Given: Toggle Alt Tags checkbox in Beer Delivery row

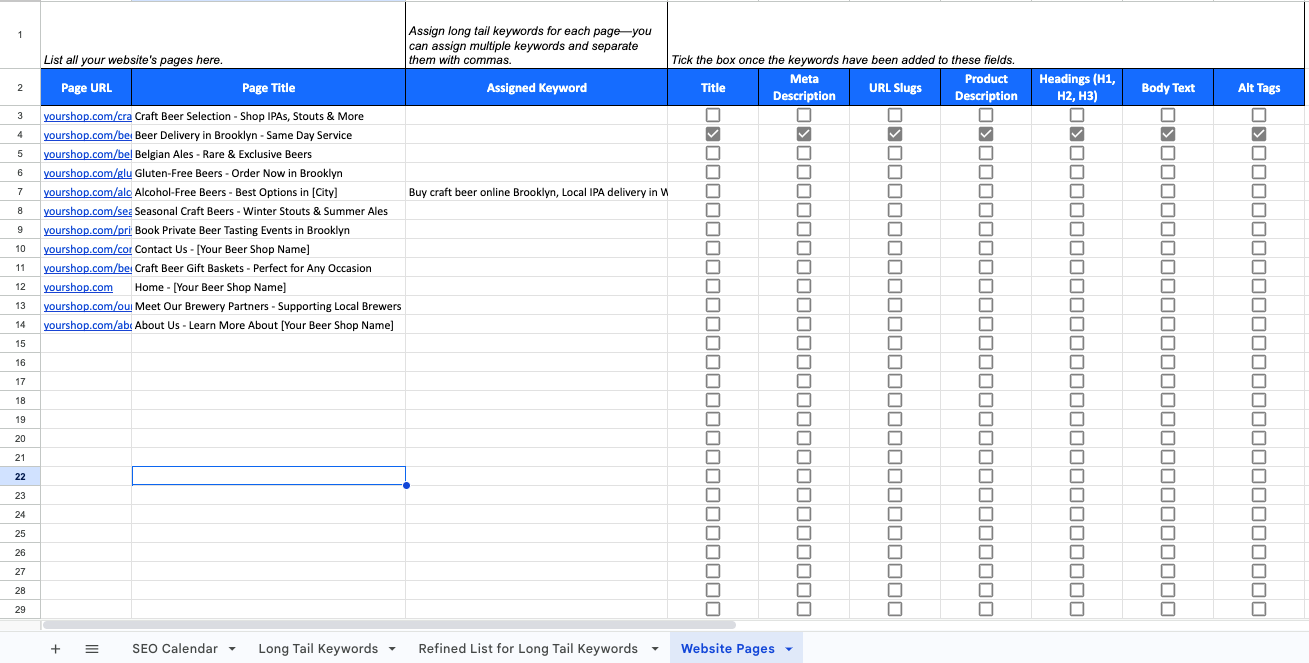Looking at the screenshot, I should [1259, 135].
